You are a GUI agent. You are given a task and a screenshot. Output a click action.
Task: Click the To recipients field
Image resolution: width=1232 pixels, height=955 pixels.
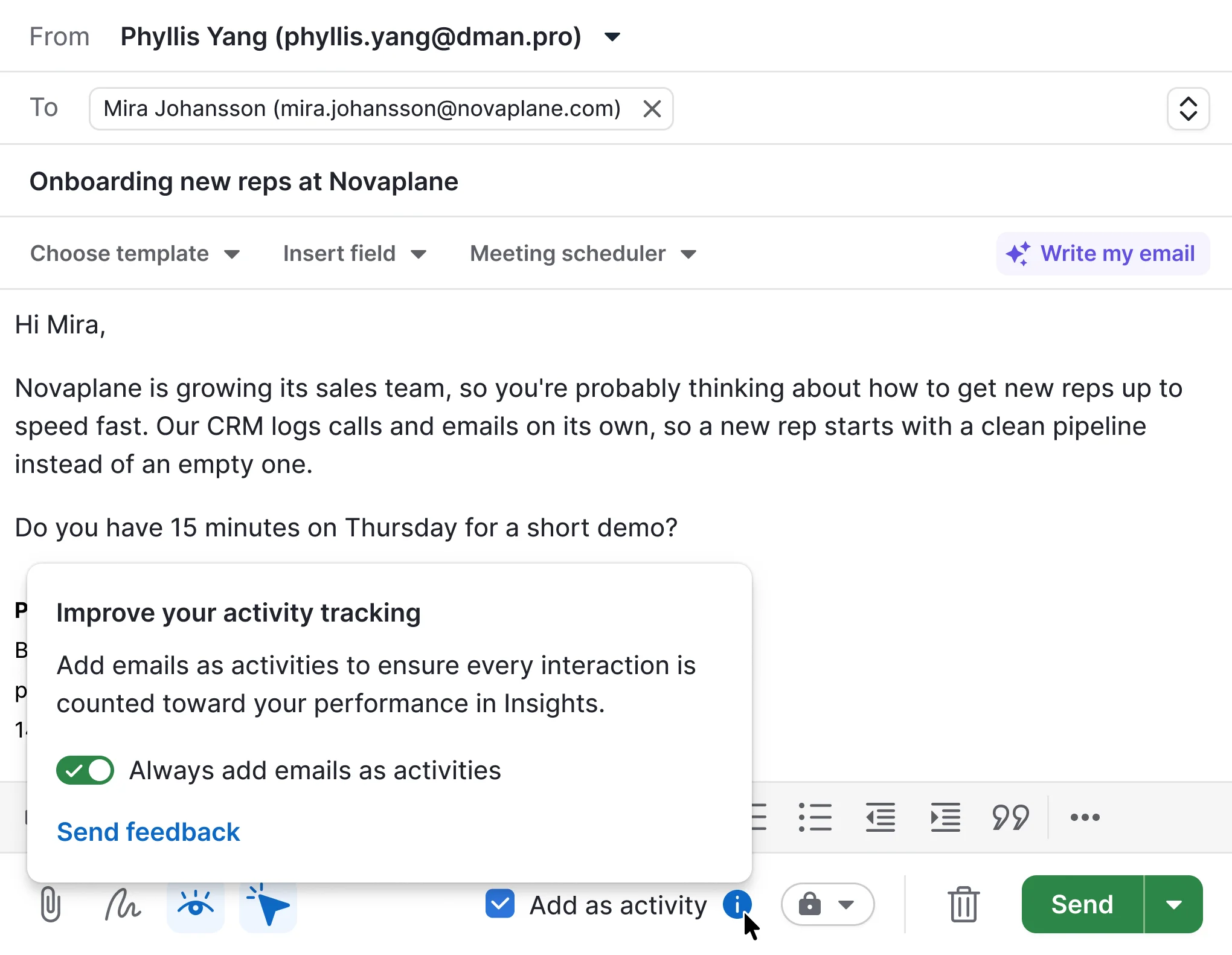[616, 109]
